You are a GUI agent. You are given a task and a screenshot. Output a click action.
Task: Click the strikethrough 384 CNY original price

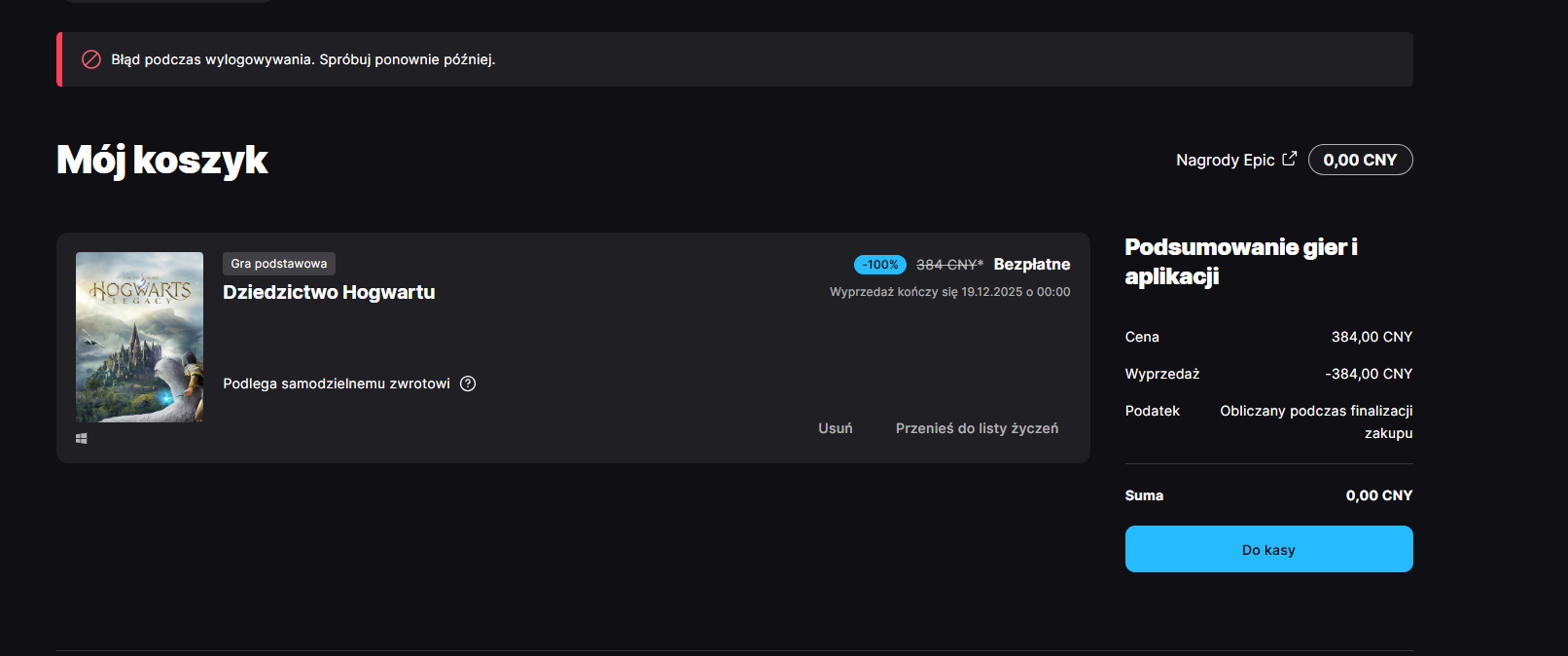[949, 265]
